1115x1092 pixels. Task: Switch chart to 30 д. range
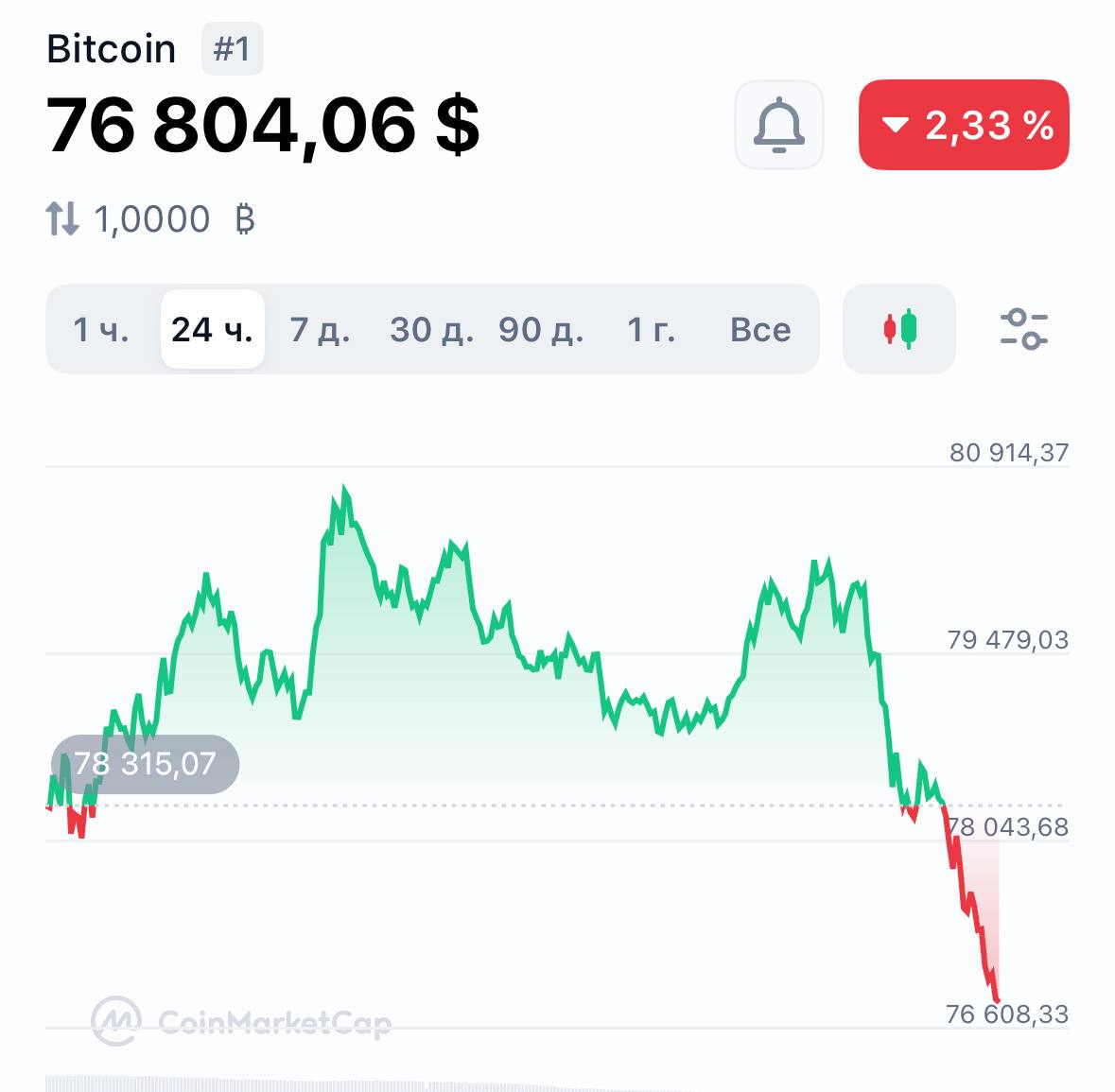coord(431,329)
